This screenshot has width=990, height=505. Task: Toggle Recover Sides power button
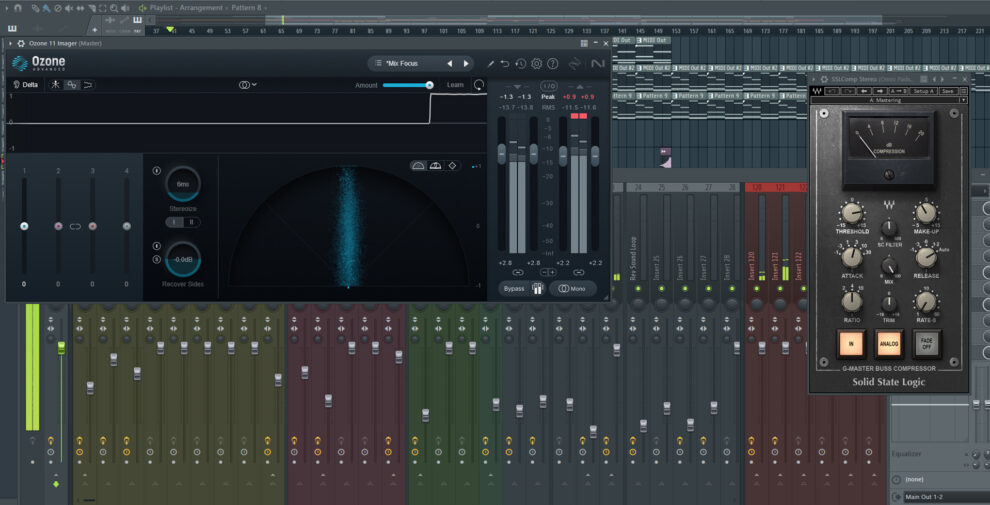click(157, 246)
